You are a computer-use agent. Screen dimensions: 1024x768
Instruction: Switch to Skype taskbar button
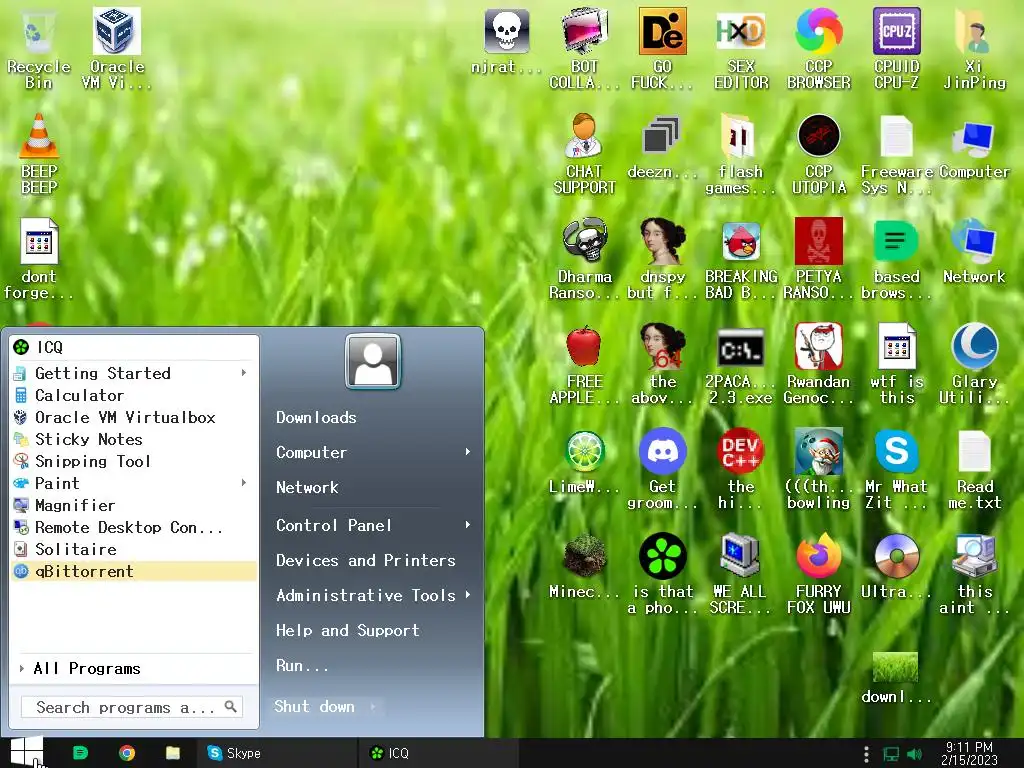point(278,753)
